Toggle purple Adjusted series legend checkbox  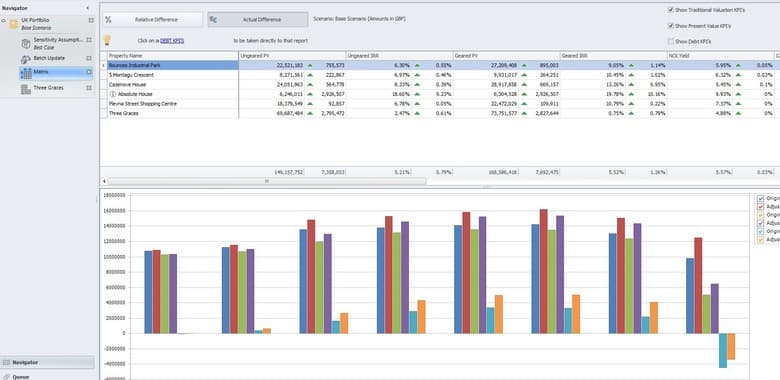tap(760, 223)
